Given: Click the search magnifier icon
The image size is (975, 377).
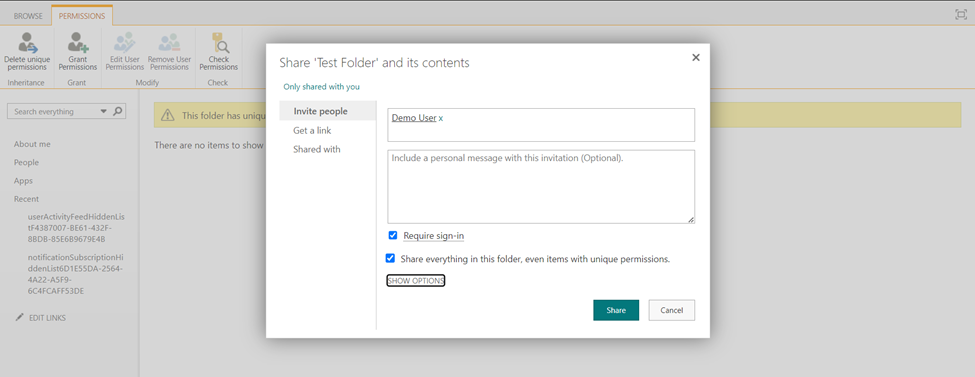Looking at the screenshot, I should click(118, 111).
